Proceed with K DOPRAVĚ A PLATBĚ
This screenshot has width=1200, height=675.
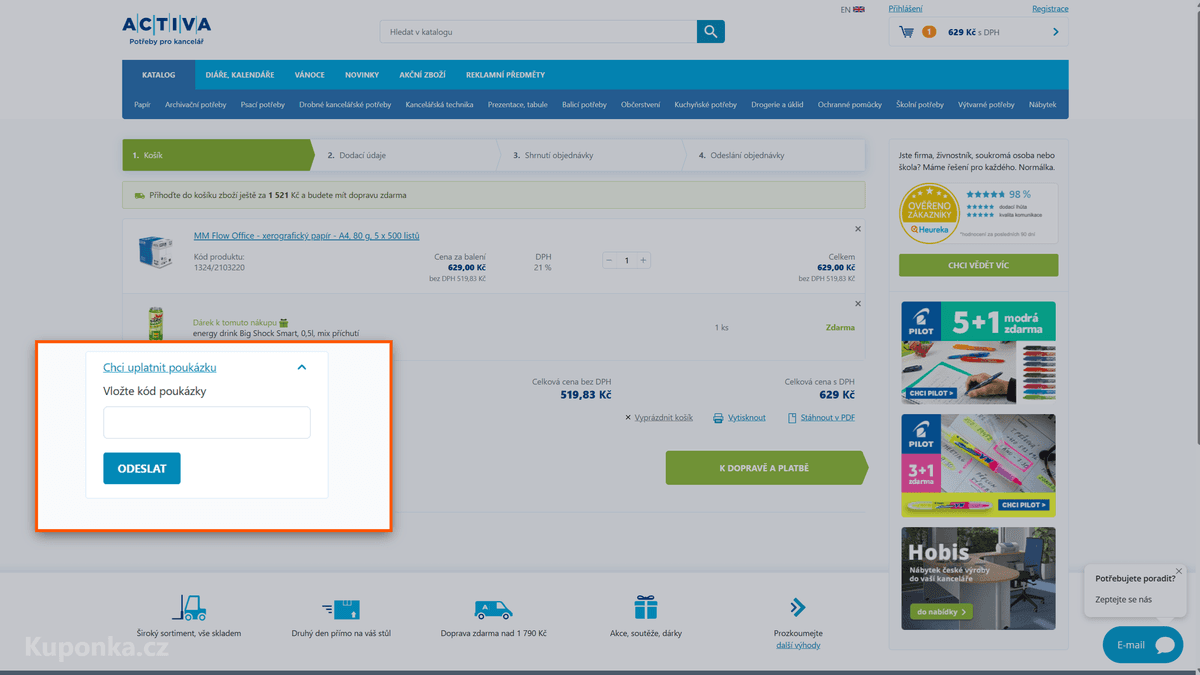click(766, 468)
